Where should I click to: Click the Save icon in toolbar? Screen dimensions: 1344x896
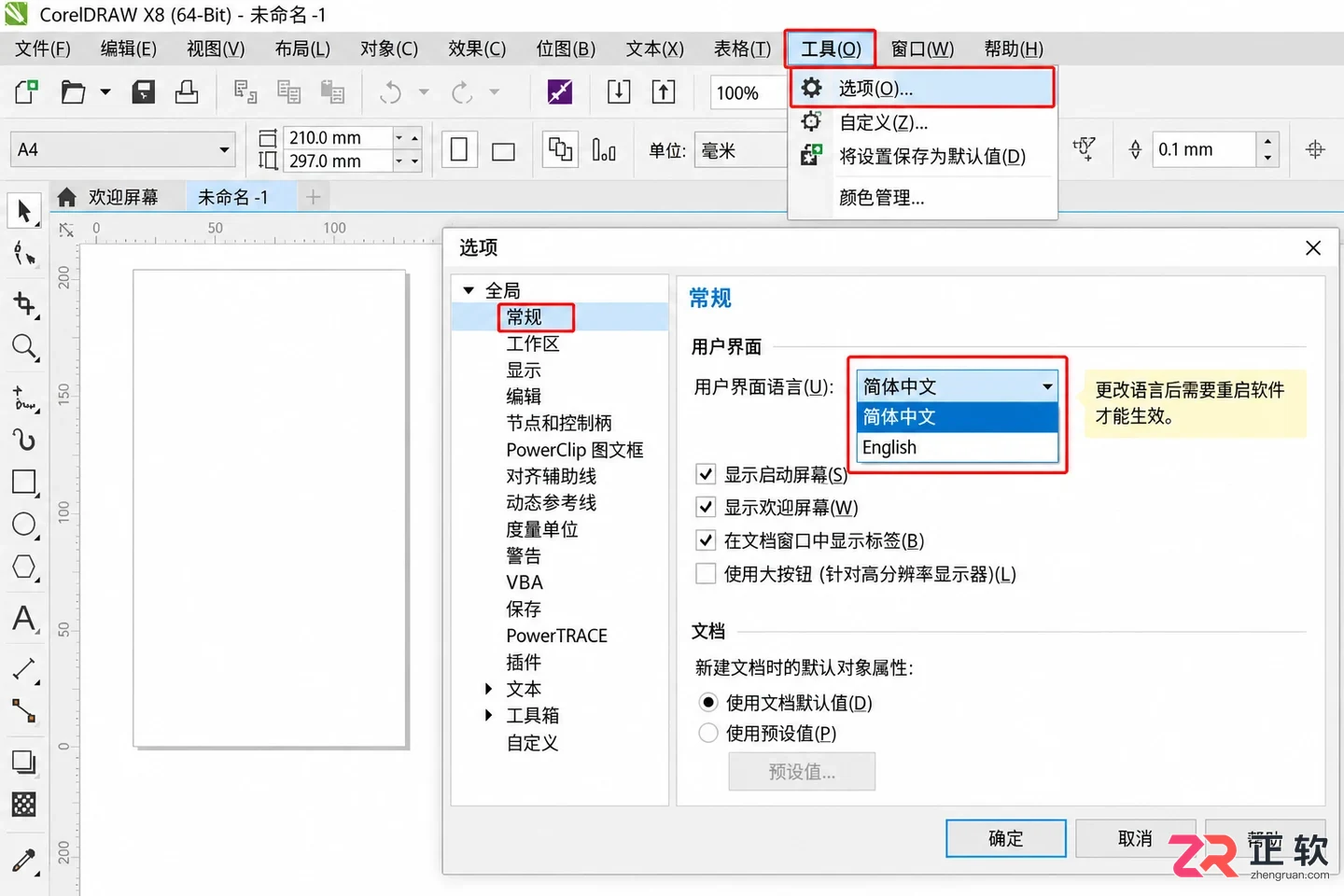tap(143, 91)
